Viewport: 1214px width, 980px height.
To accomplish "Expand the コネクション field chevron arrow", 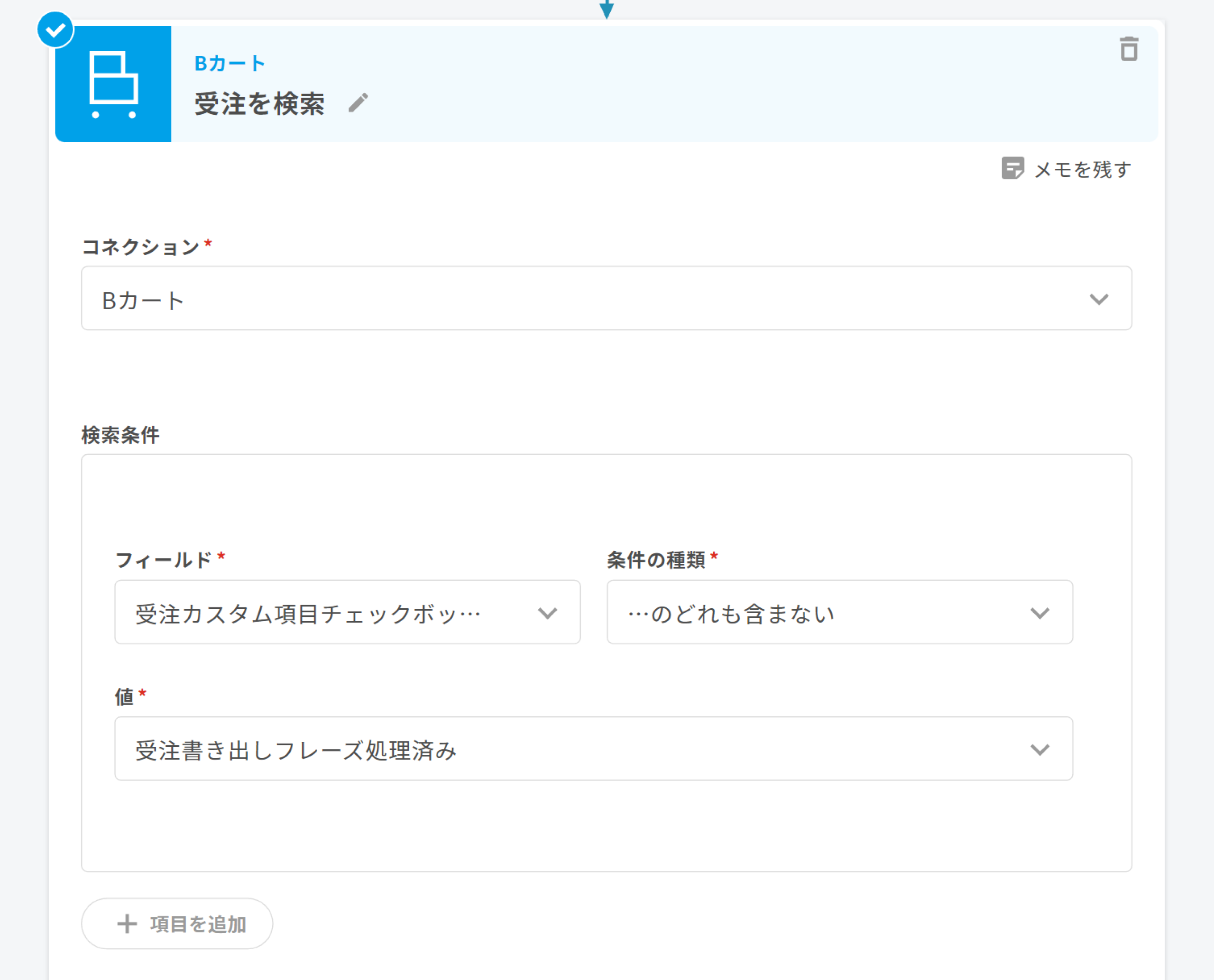I will click(x=1098, y=299).
